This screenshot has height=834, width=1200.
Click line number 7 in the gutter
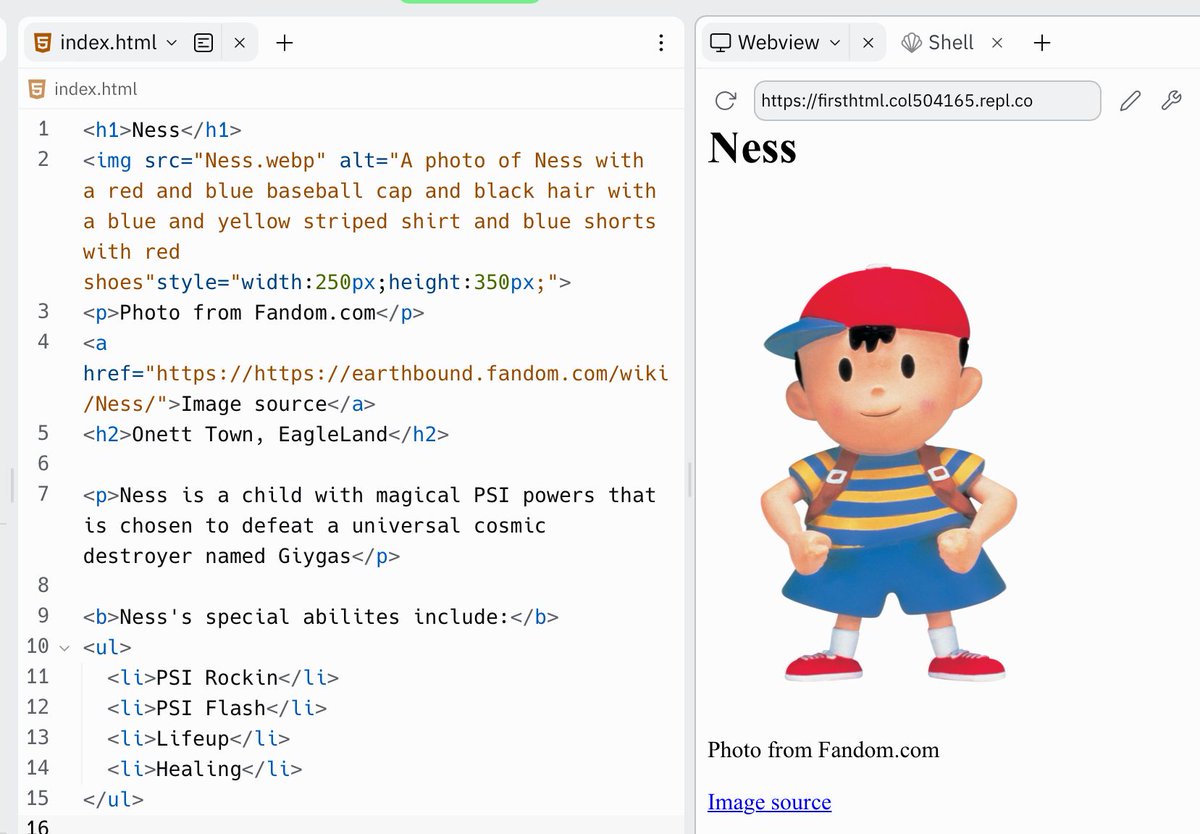click(x=43, y=494)
